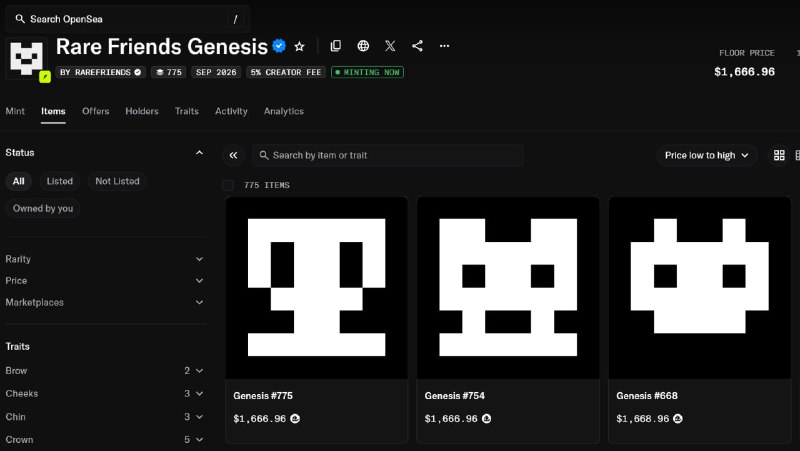Open the collection website globe icon
This screenshot has height=451, width=800.
[363, 46]
